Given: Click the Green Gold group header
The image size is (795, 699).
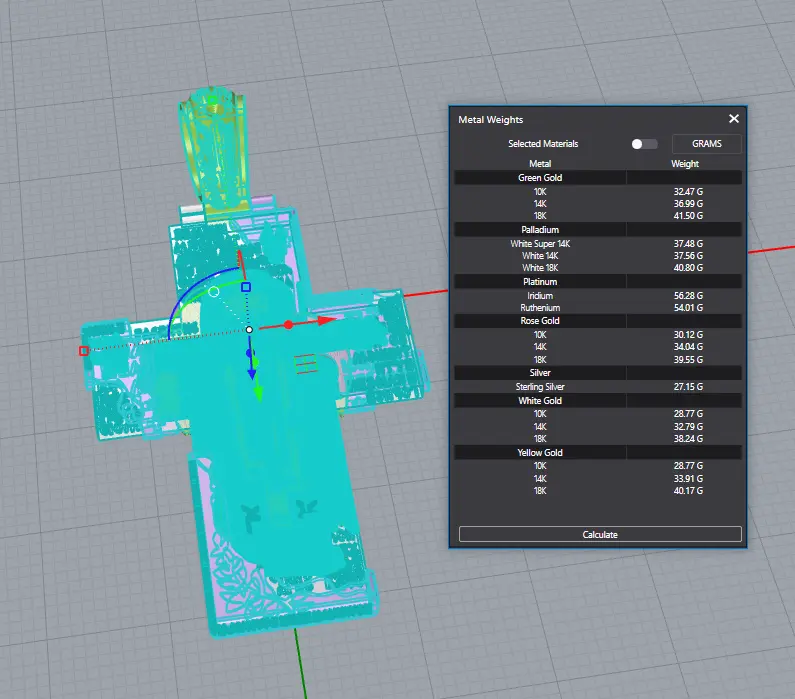Looking at the screenshot, I should click(540, 178).
